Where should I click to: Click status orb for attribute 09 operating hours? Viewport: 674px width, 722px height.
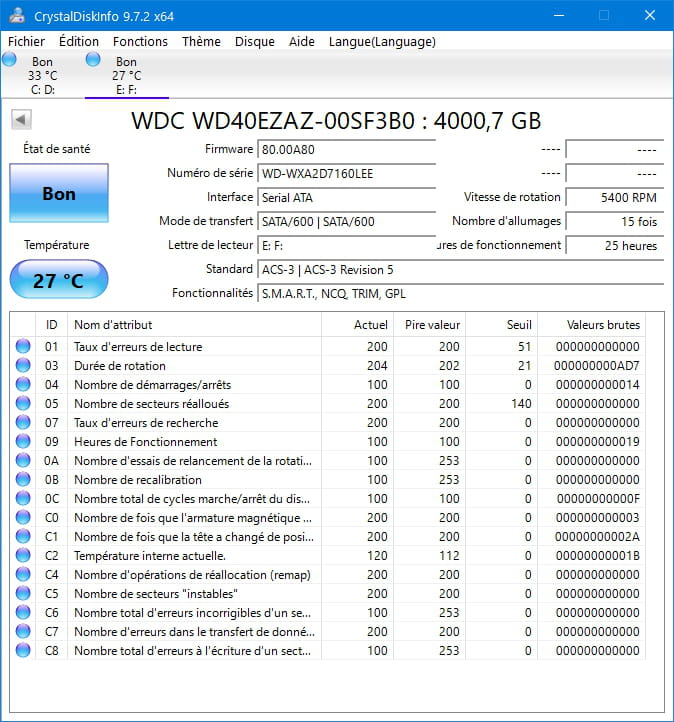(23, 442)
